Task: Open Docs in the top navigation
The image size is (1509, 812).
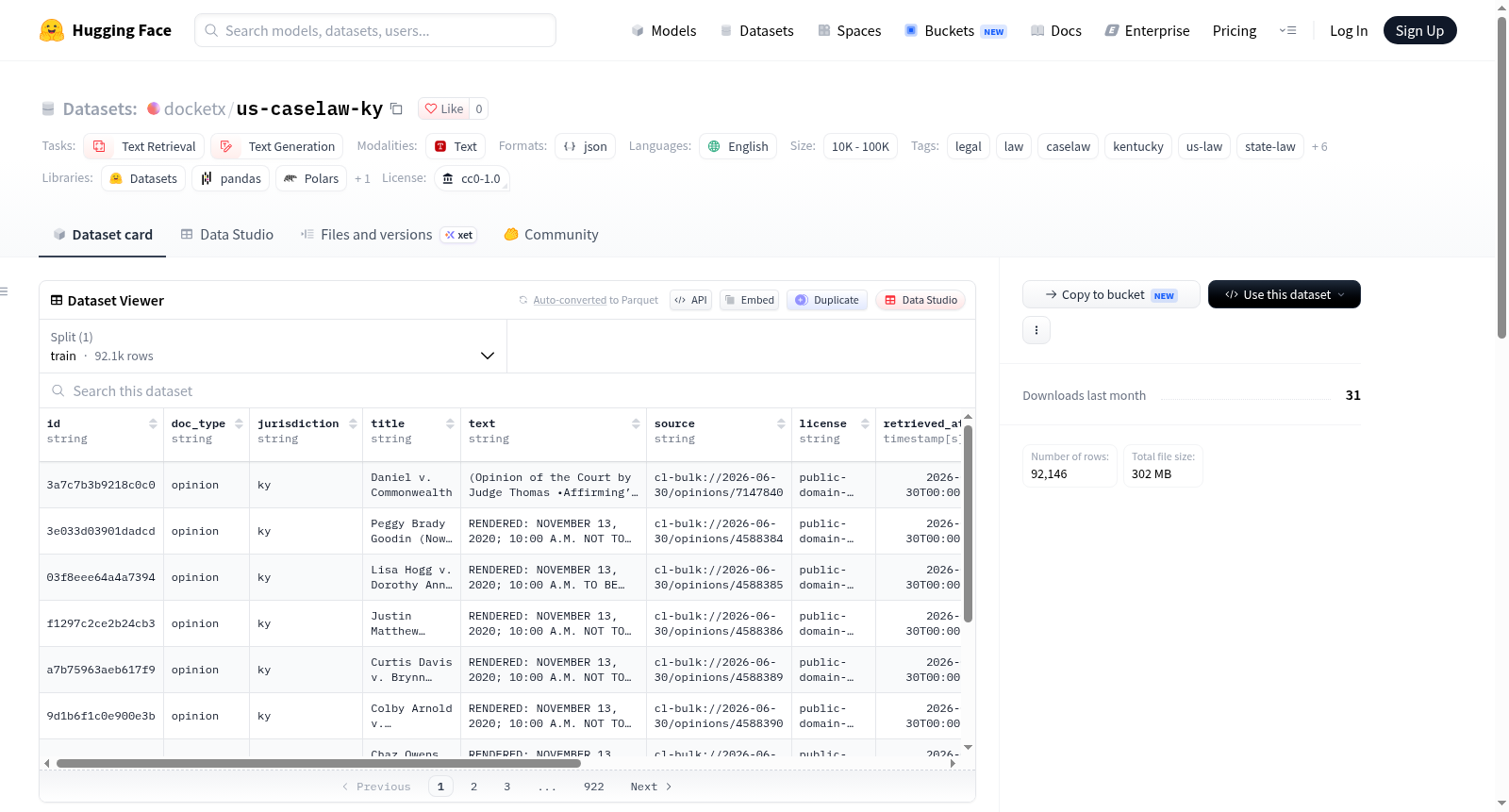Action: tap(1056, 30)
